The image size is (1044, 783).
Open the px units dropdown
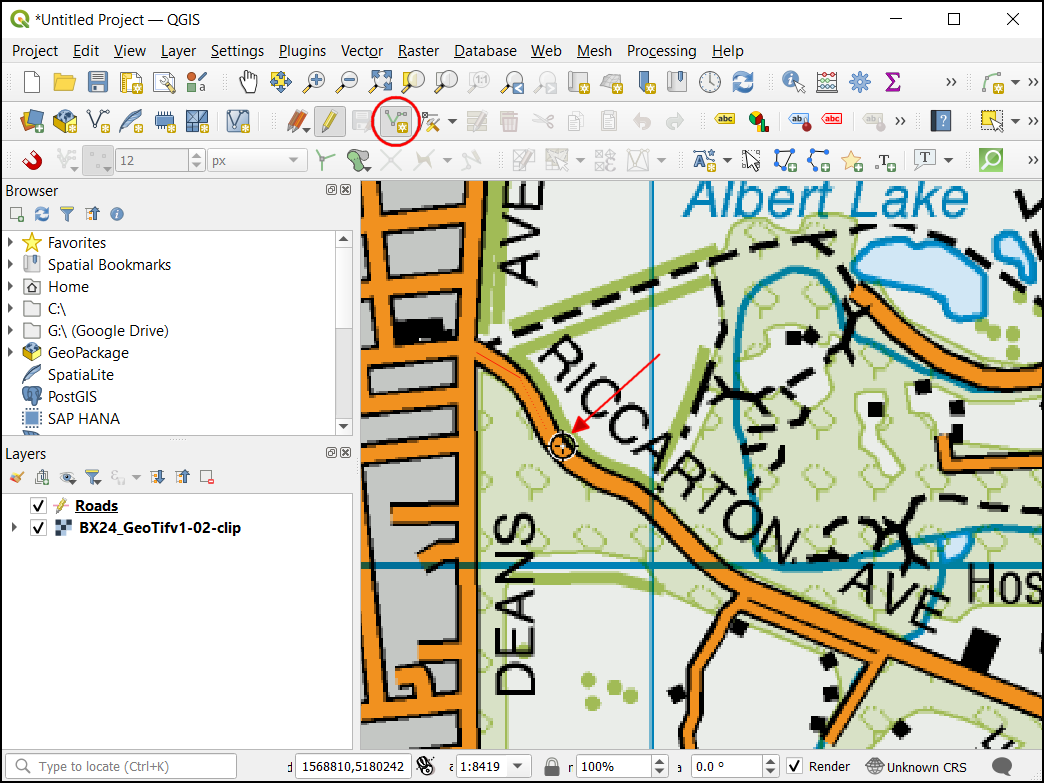257,160
